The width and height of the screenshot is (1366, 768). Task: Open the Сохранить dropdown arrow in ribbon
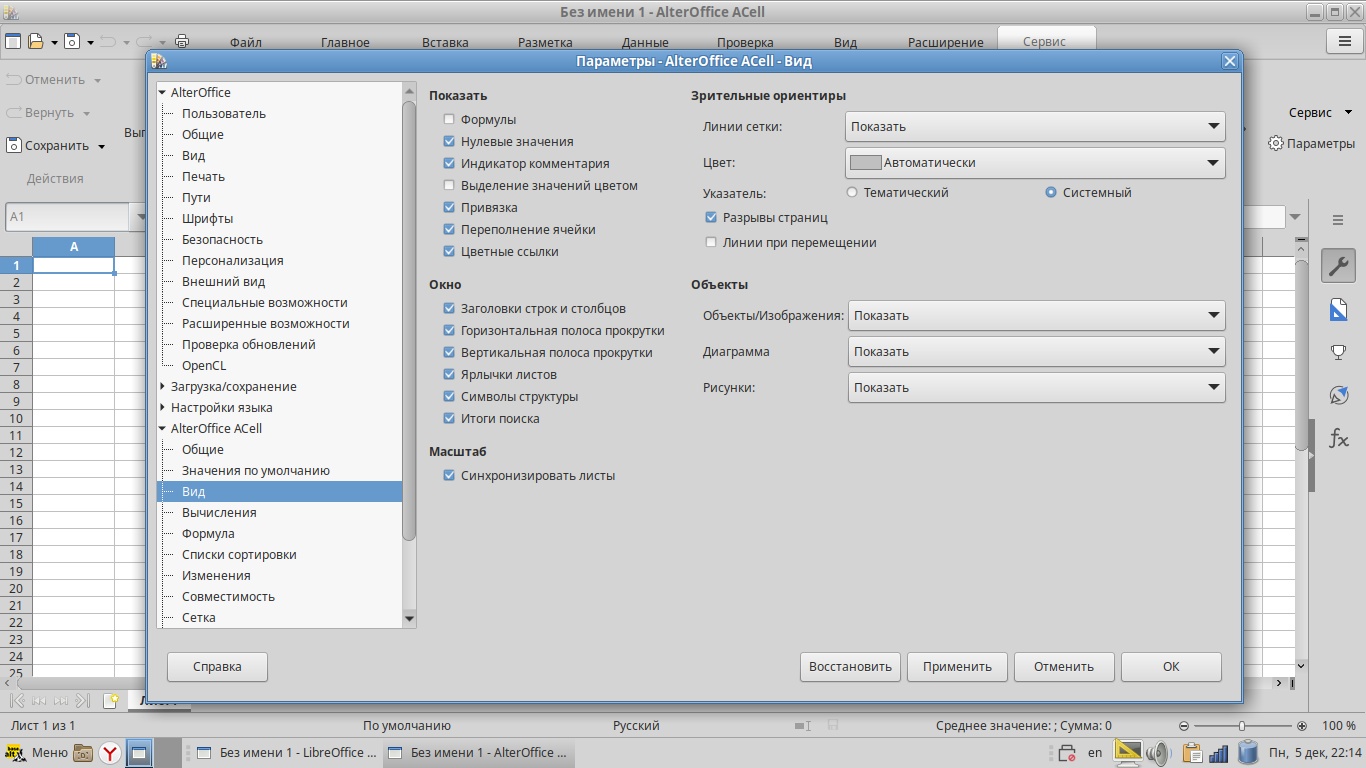(101, 146)
